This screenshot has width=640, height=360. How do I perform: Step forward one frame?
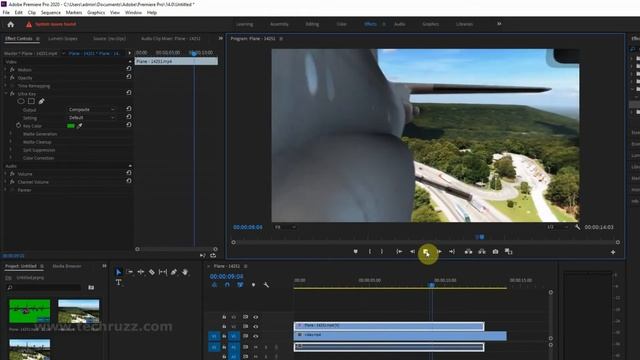tap(440, 252)
